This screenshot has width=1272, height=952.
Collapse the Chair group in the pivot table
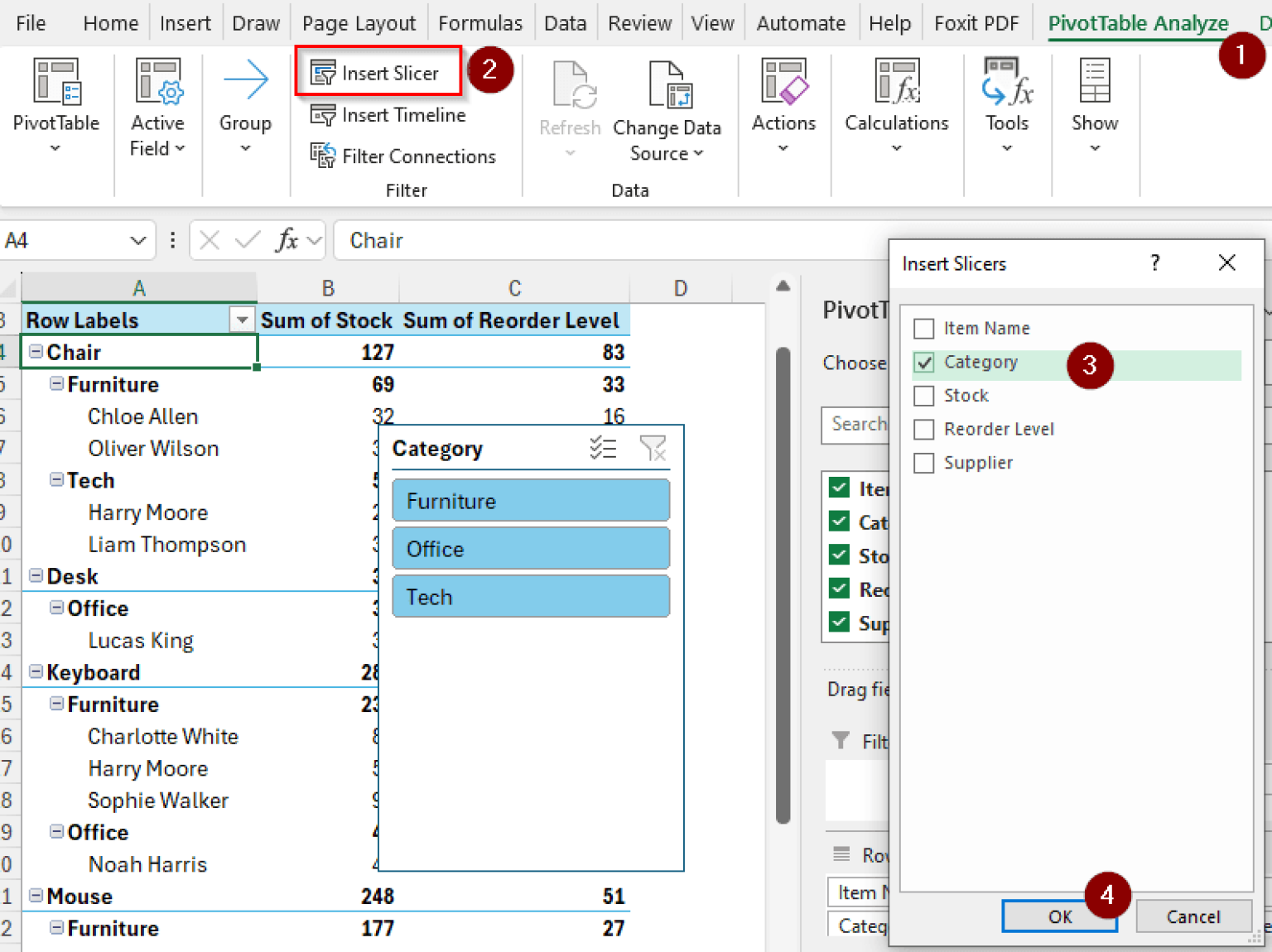click(x=35, y=351)
